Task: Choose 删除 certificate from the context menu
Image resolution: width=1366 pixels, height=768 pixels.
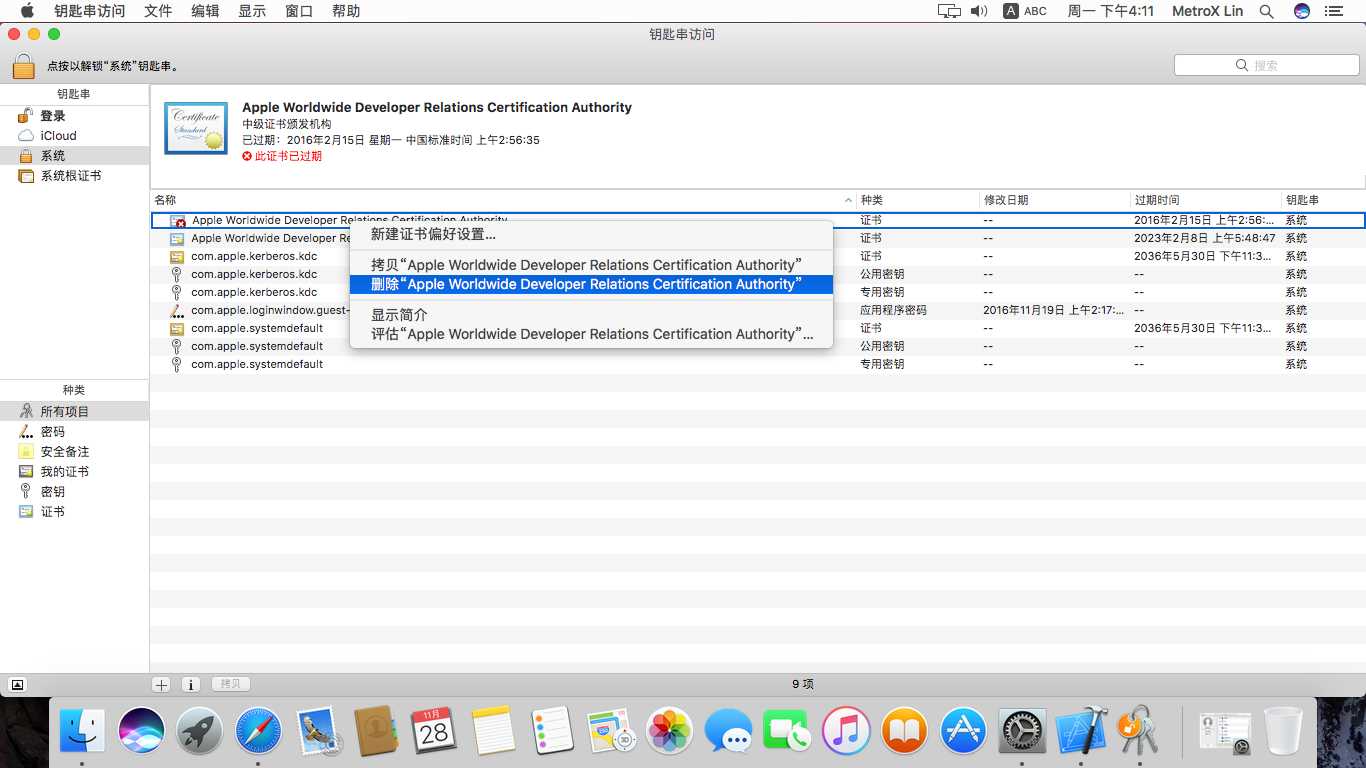Action: point(591,284)
